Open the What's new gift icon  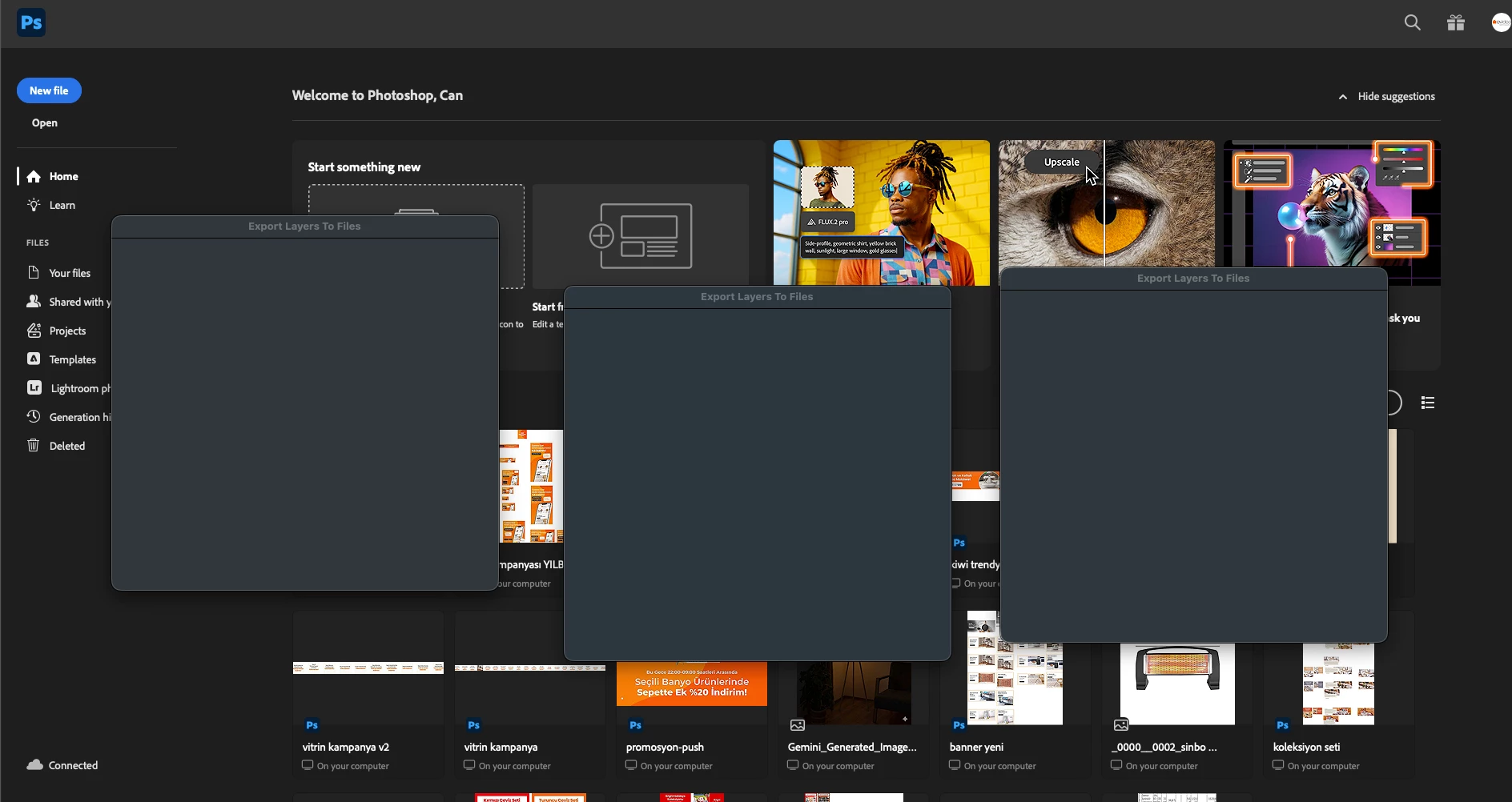1456,23
